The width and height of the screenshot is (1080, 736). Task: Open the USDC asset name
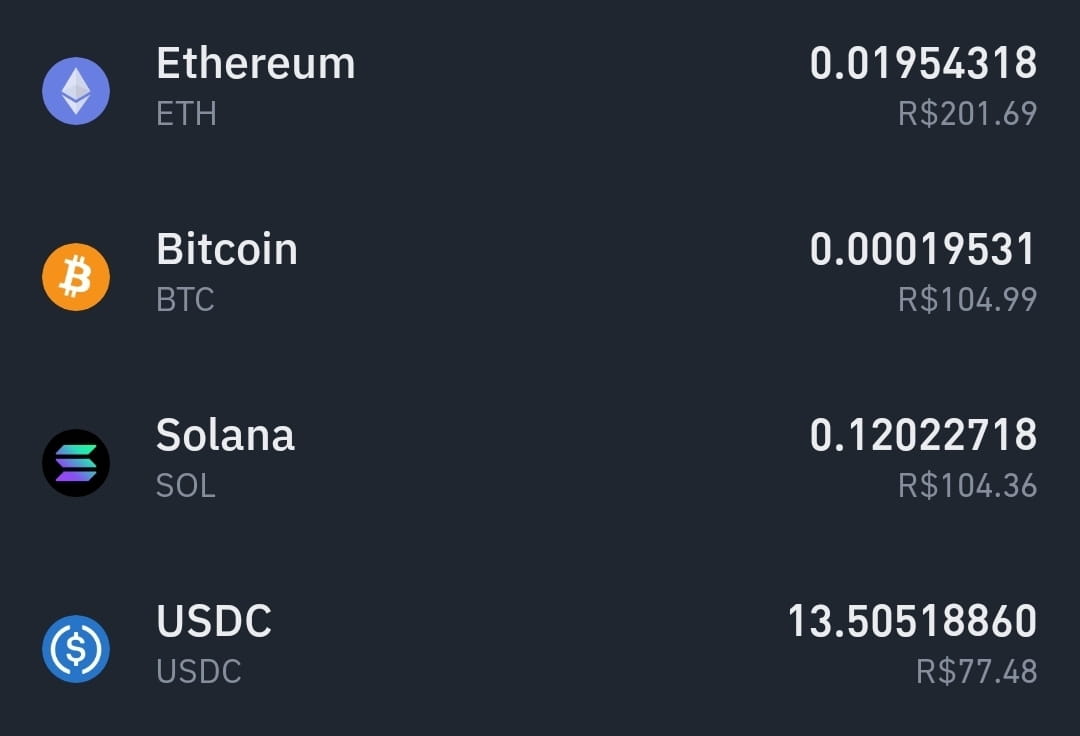point(214,621)
